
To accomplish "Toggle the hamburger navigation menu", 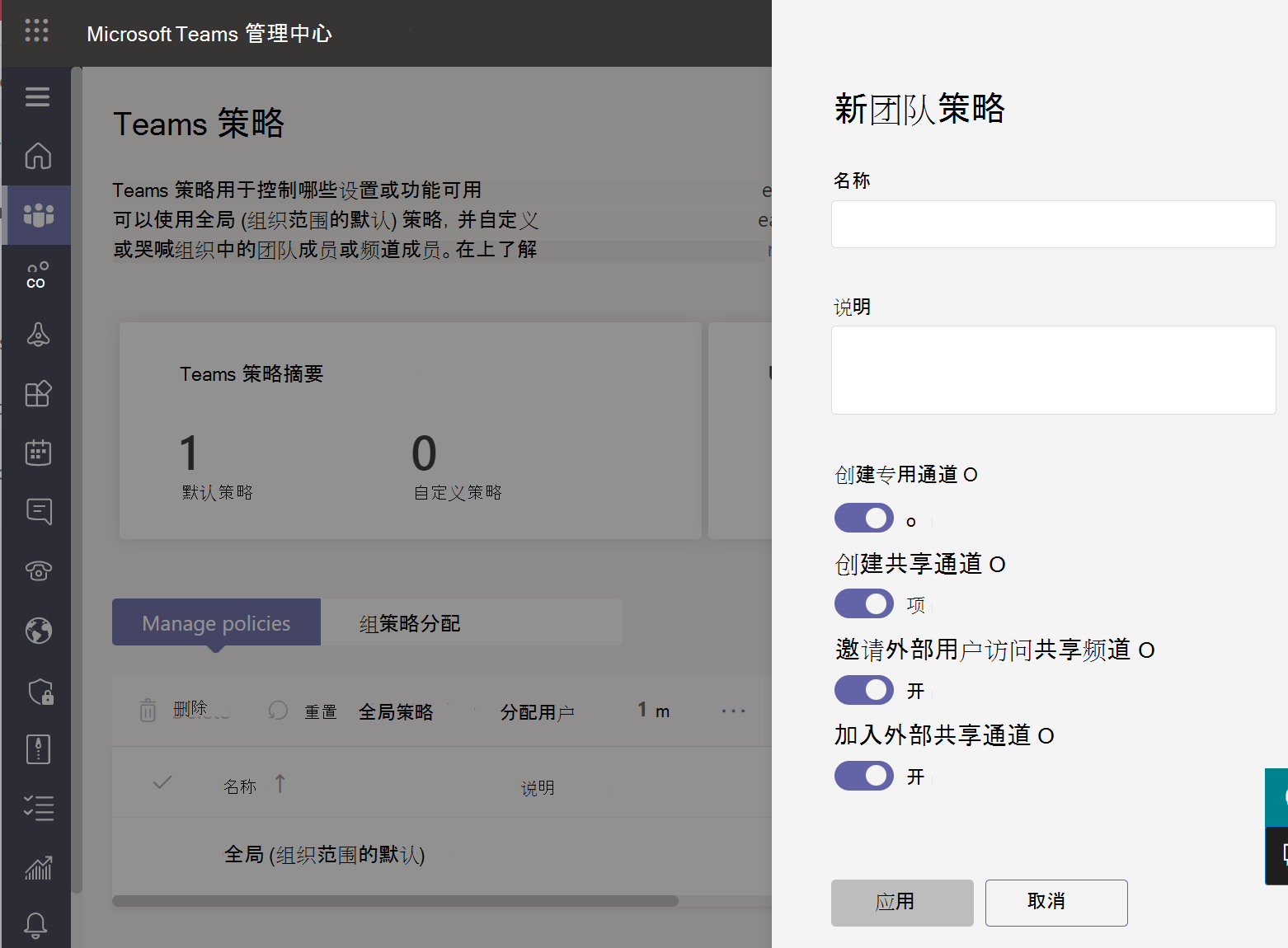I will (37, 96).
